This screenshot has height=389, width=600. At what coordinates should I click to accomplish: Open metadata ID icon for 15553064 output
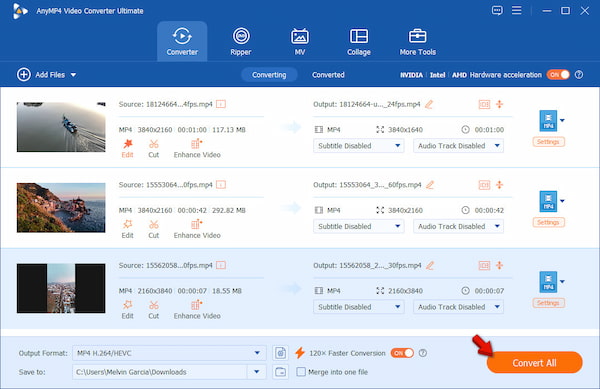(x=484, y=185)
